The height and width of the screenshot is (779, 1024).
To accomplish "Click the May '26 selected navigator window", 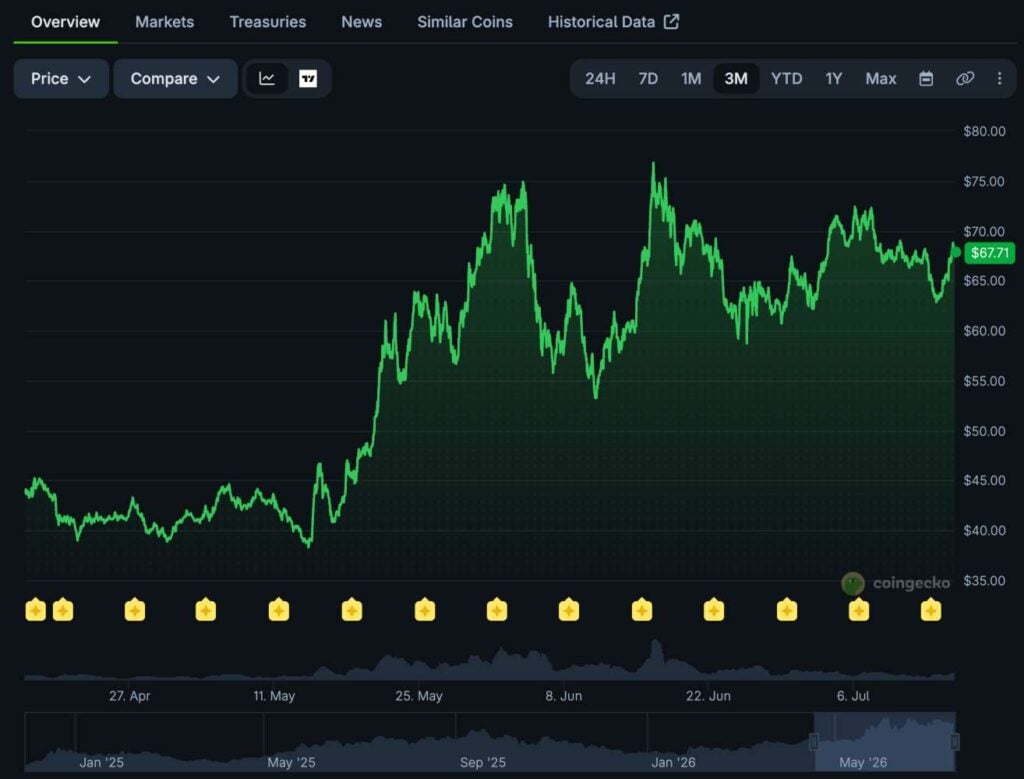I will click(884, 742).
